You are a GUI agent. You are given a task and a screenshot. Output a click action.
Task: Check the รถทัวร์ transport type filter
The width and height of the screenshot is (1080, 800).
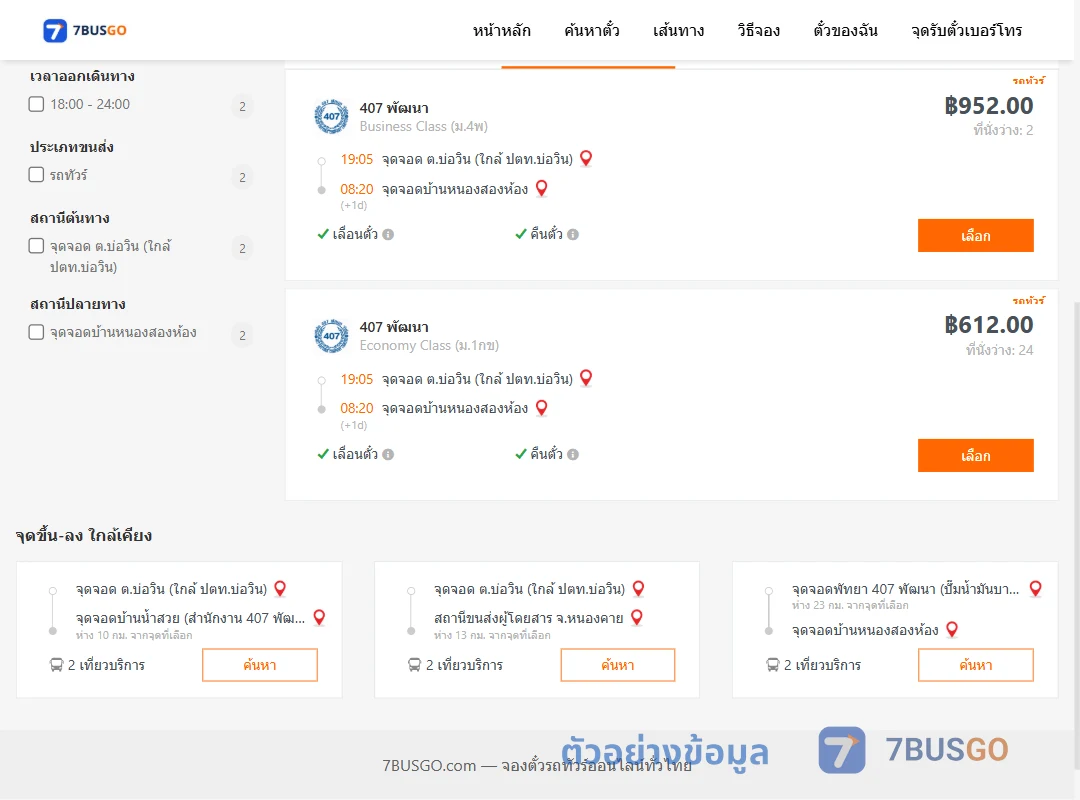point(37,174)
